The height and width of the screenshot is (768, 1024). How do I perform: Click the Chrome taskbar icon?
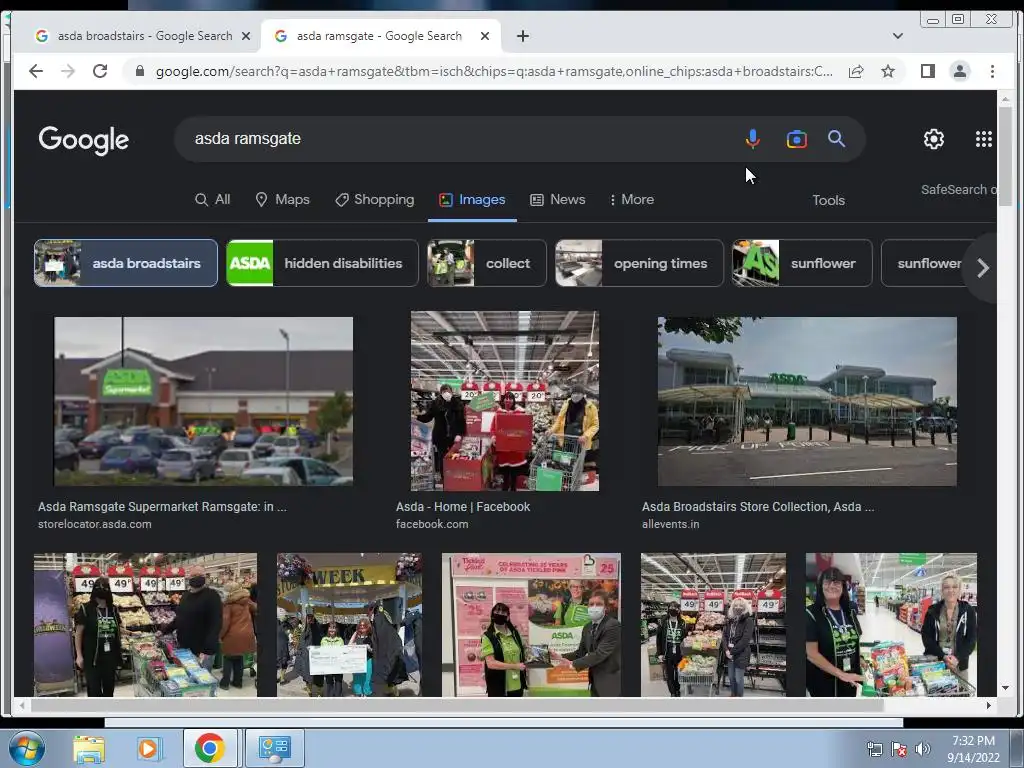click(210, 748)
